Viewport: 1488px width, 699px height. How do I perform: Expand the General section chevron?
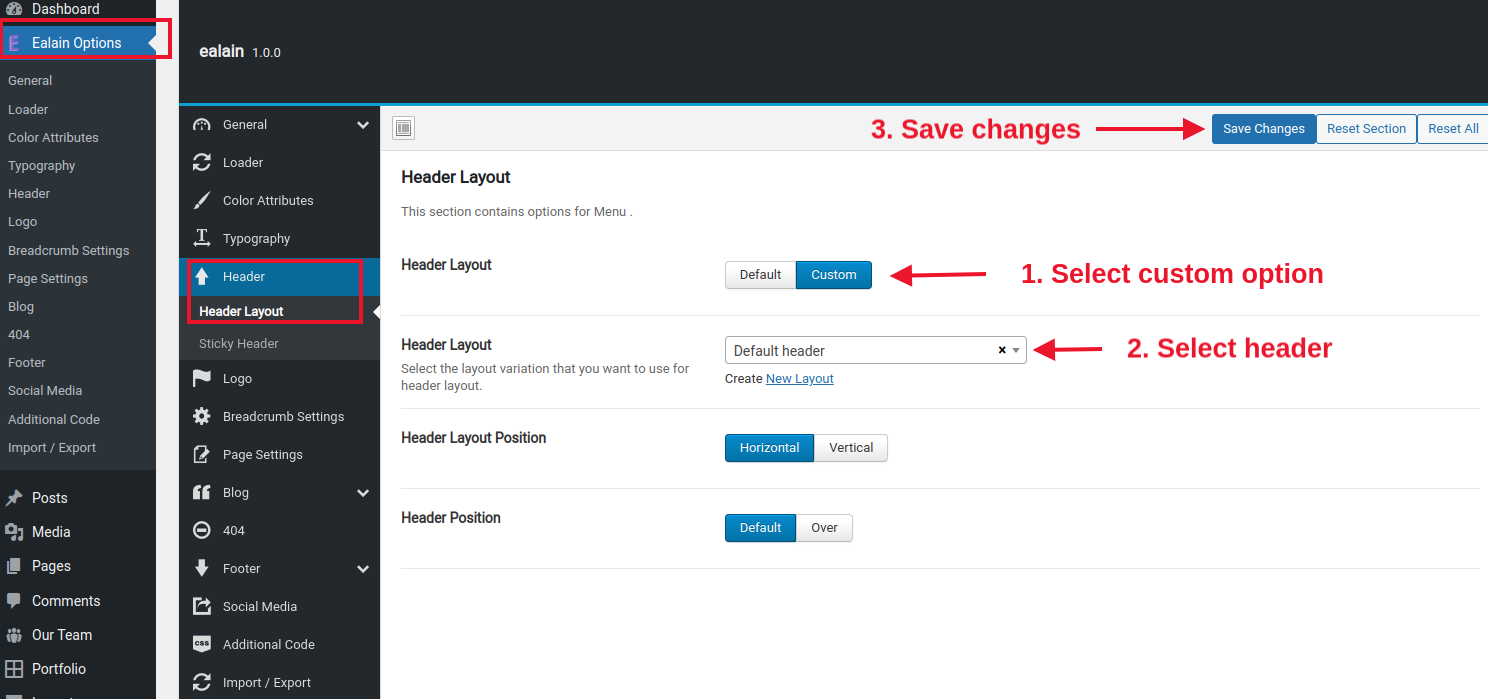click(363, 125)
